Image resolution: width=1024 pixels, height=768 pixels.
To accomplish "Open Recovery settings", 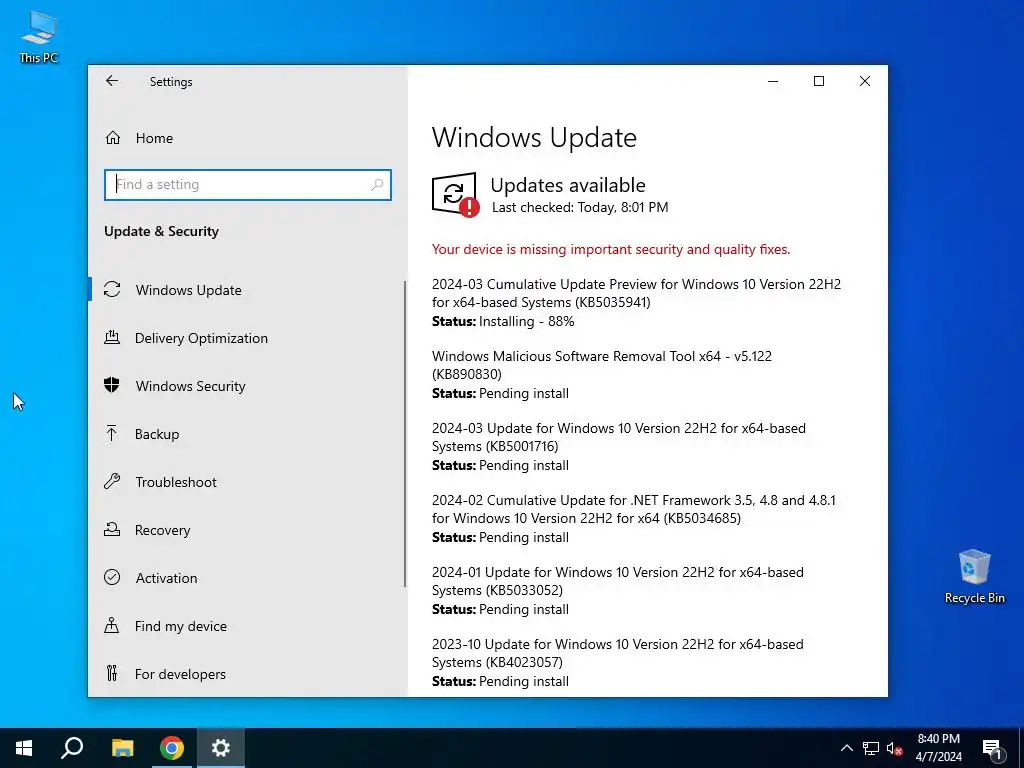I will pyautogui.click(x=247, y=530).
